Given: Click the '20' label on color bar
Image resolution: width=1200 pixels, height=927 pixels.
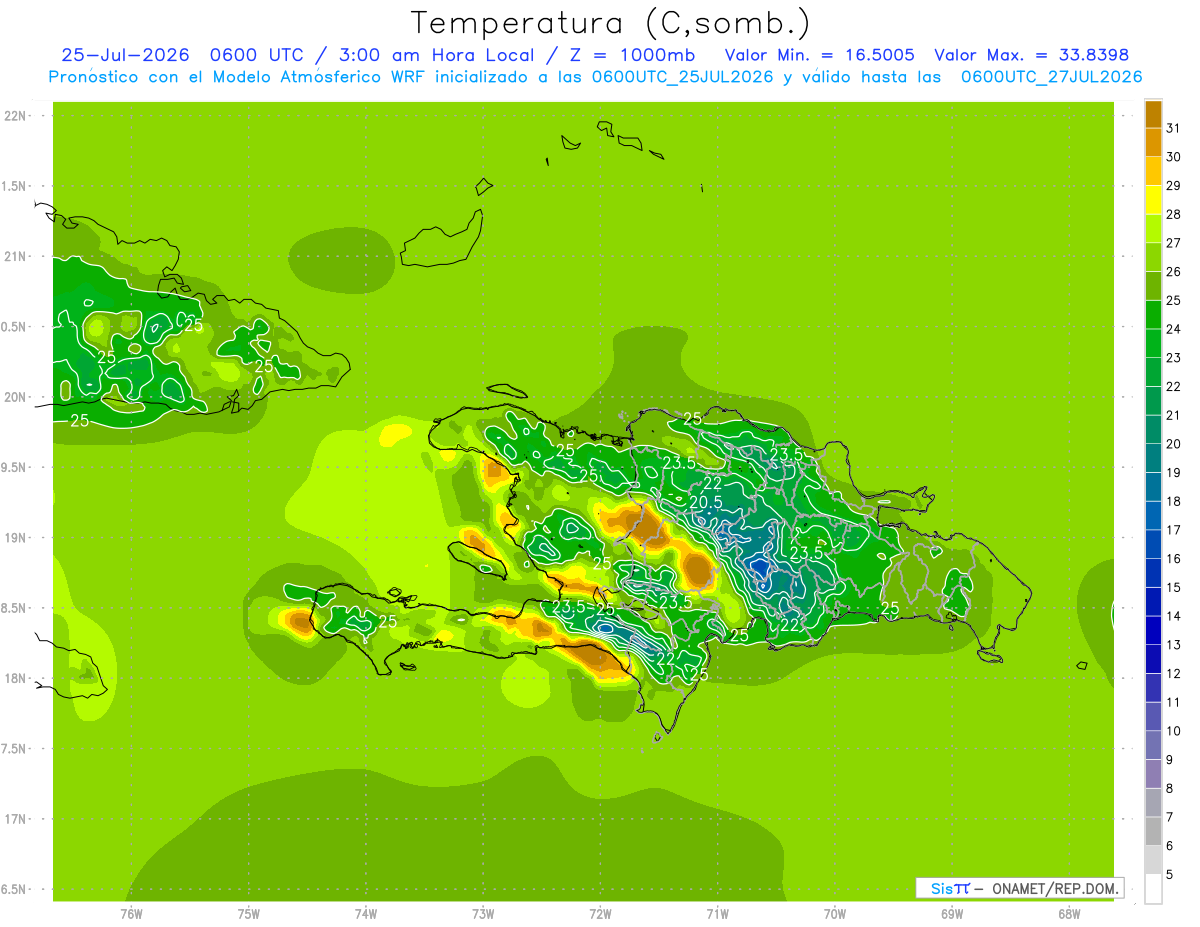Looking at the screenshot, I should click(1173, 444).
